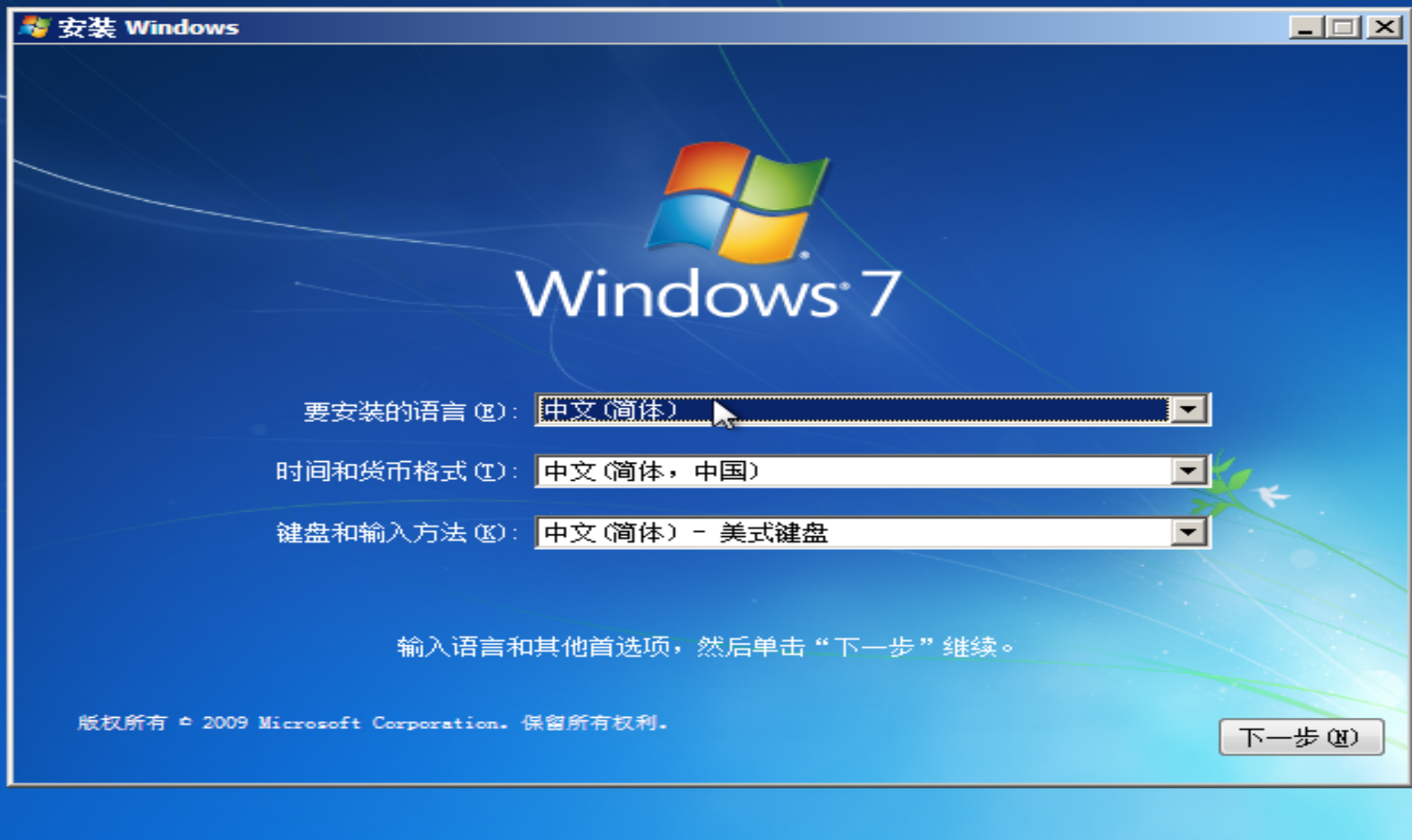Screen dimensions: 1412x840
Task: Maximize the 安装 Windows window
Action: 1344,27
